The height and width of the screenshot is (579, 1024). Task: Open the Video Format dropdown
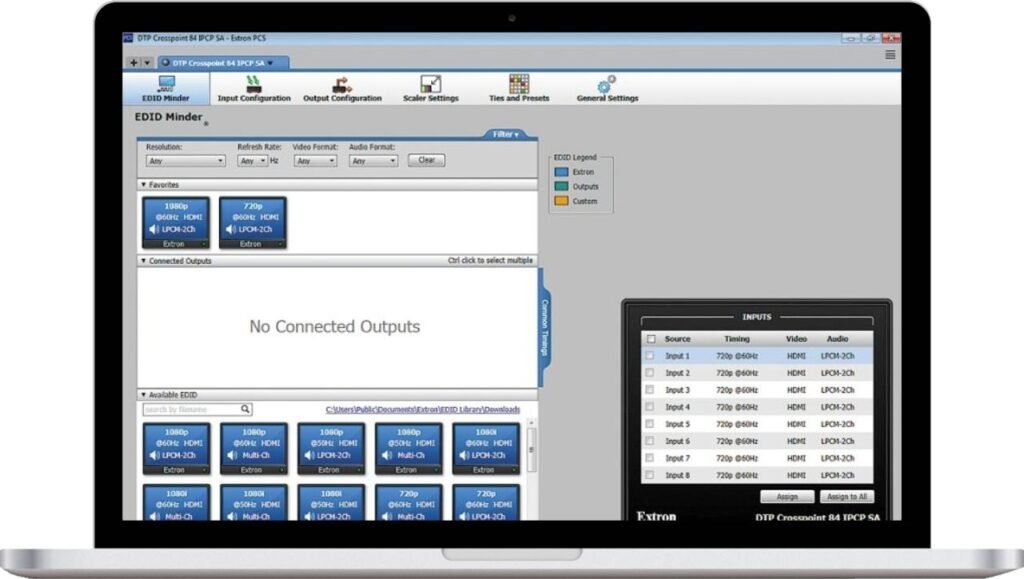pos(315,161)
